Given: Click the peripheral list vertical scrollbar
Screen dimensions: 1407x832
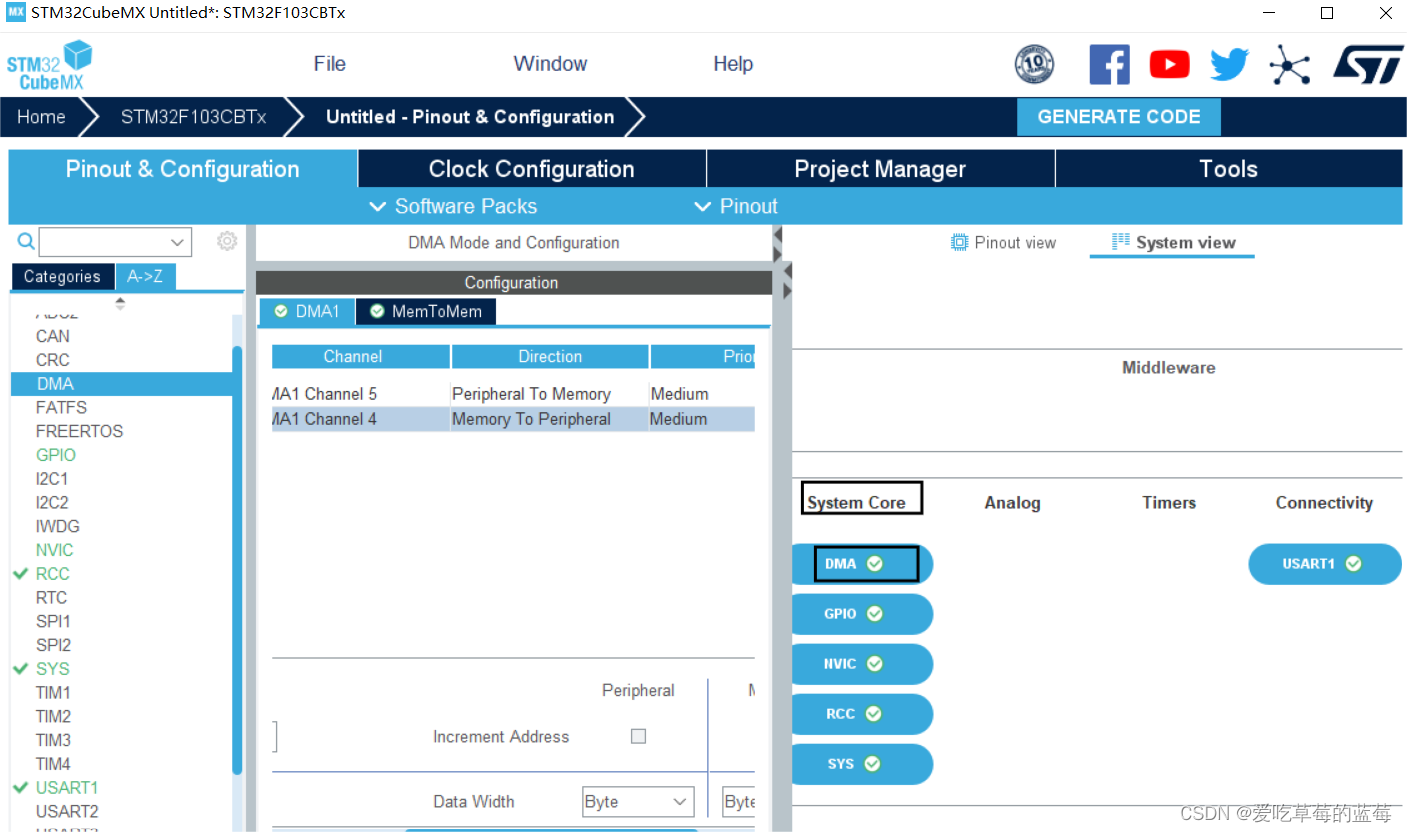Looking at the screenshot, I should tap(237, 560).
